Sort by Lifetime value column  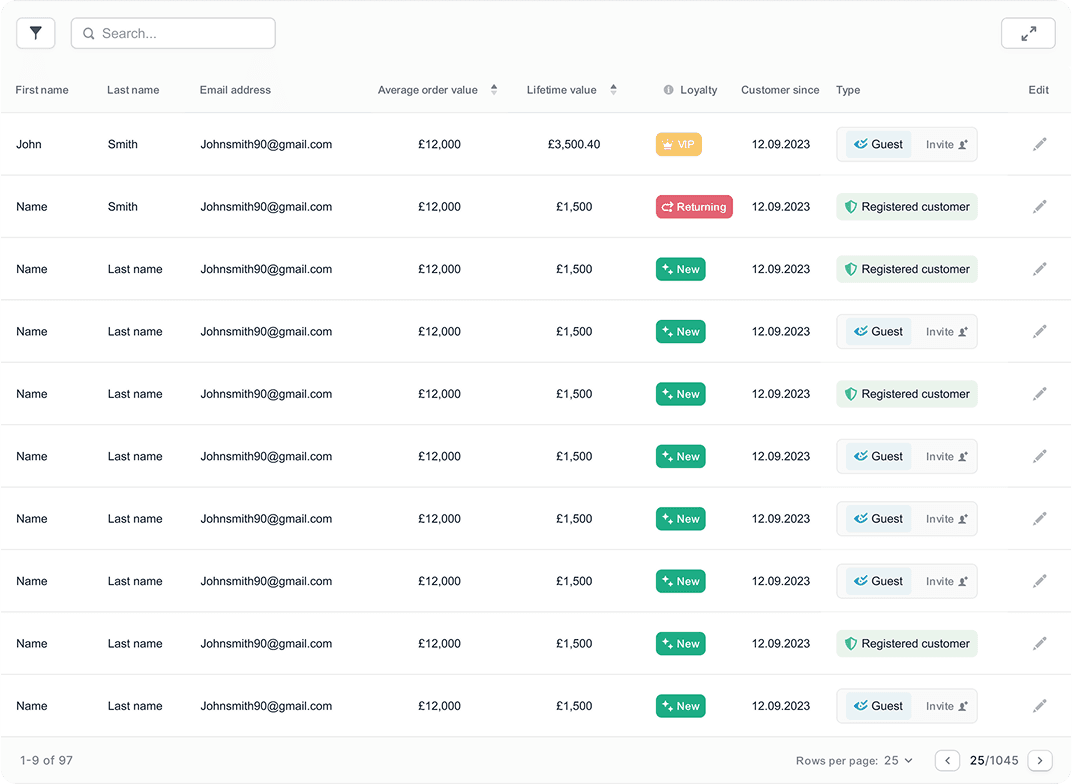pos(613,90)
